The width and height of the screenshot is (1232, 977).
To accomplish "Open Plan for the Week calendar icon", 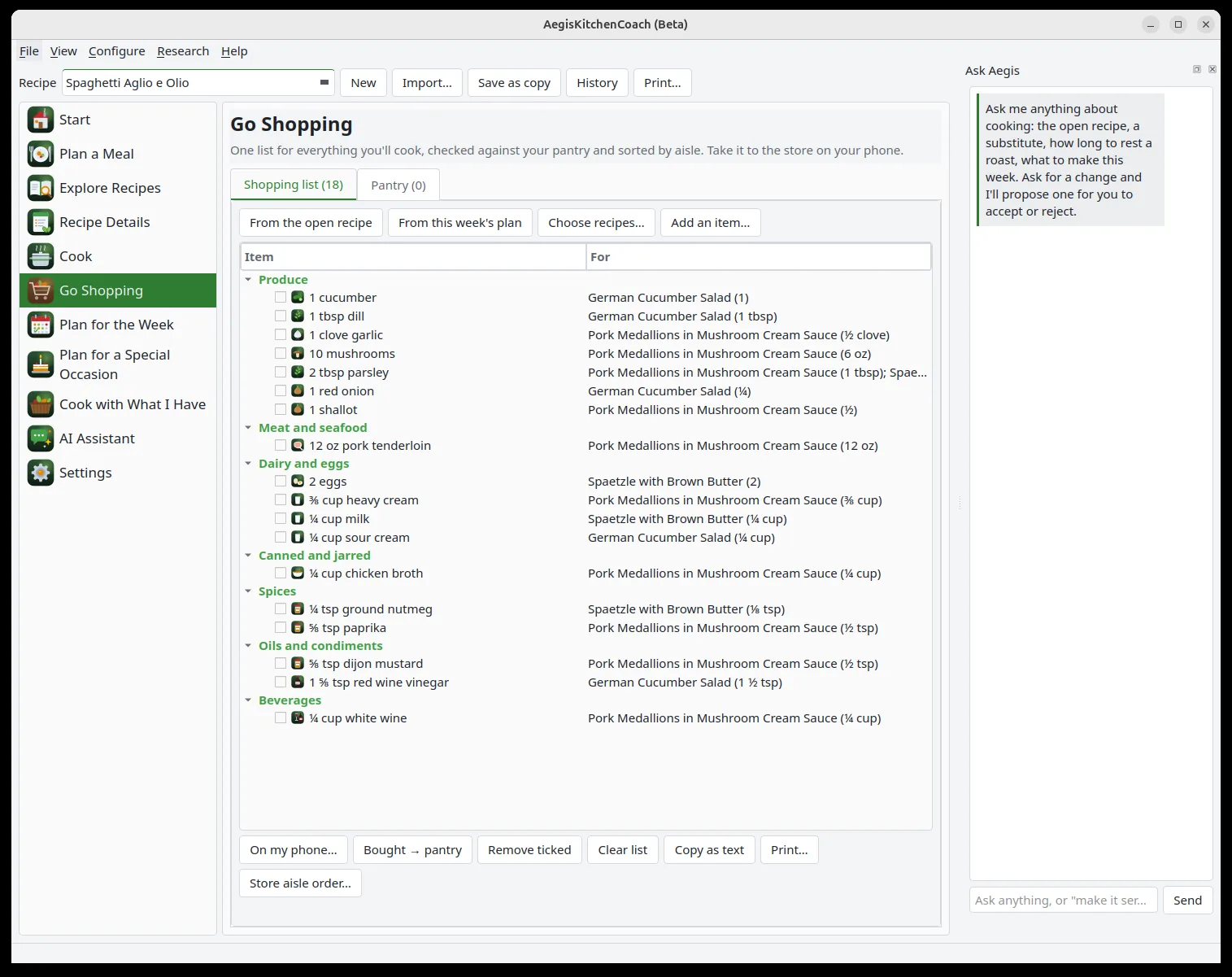I will pyautogui.click(x=40, y=325).
